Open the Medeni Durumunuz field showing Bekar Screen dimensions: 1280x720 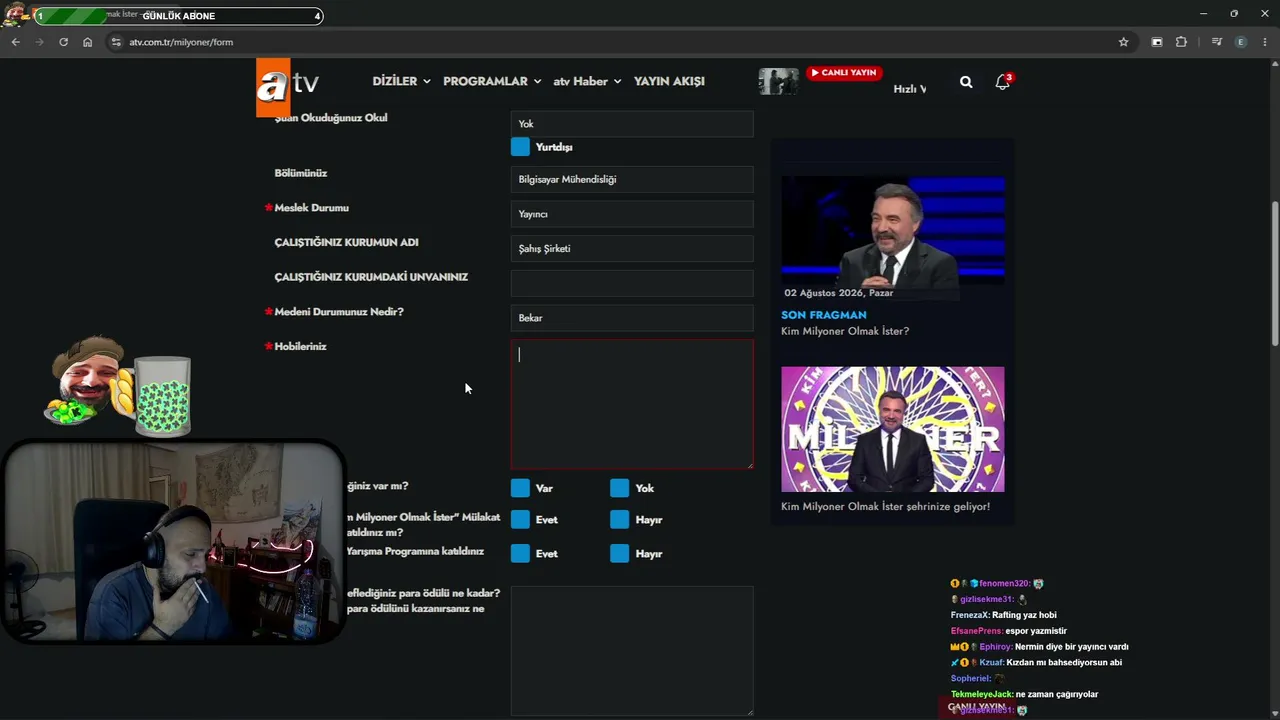pyautogui.click(x=632, y=318)
